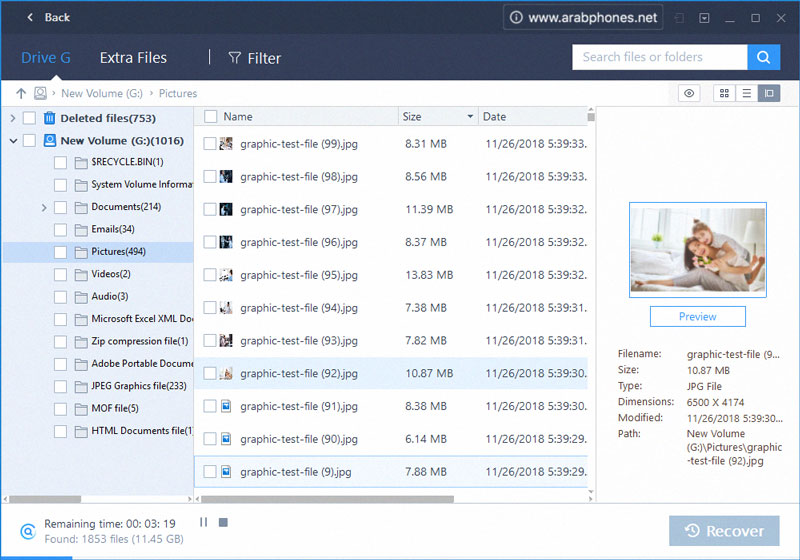Check graphic-test-file (90).jpg checkbox
Viewport: 800px width, 560px height.
point(210,439)
